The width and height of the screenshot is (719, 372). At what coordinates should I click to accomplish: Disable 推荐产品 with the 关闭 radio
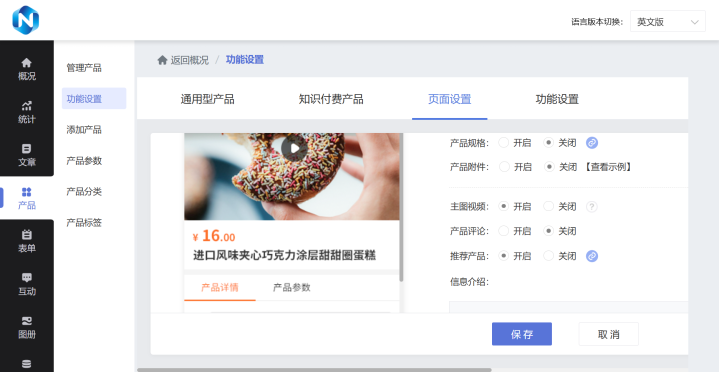pyautogui.click(x=548, y=255)
